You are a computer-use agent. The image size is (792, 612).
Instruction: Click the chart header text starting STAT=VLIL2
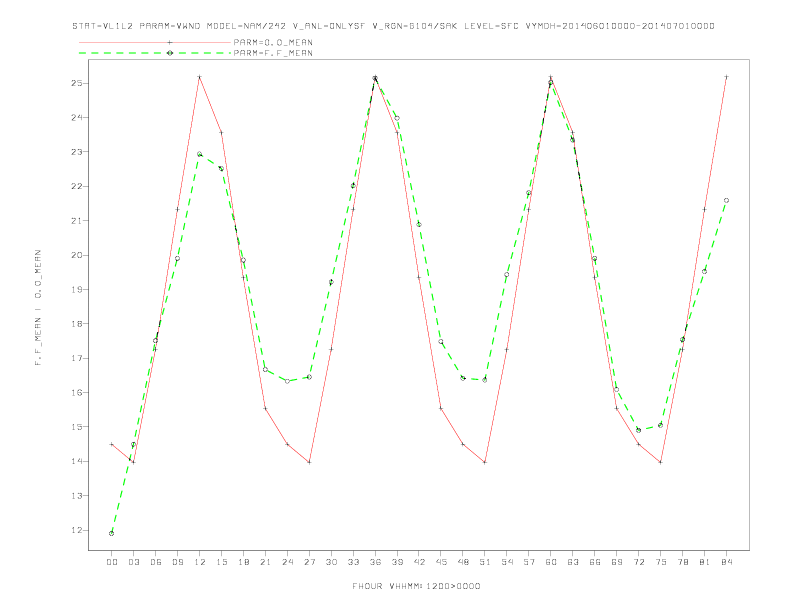(393, 26)
